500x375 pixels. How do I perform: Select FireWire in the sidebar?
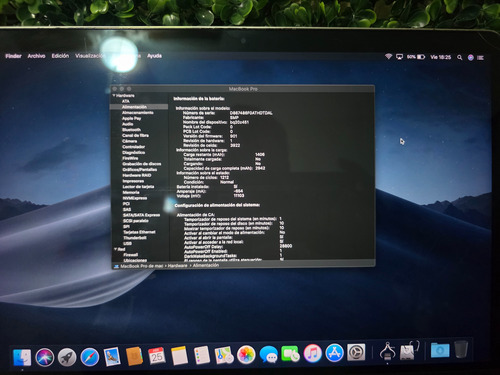tap(130, 158)
